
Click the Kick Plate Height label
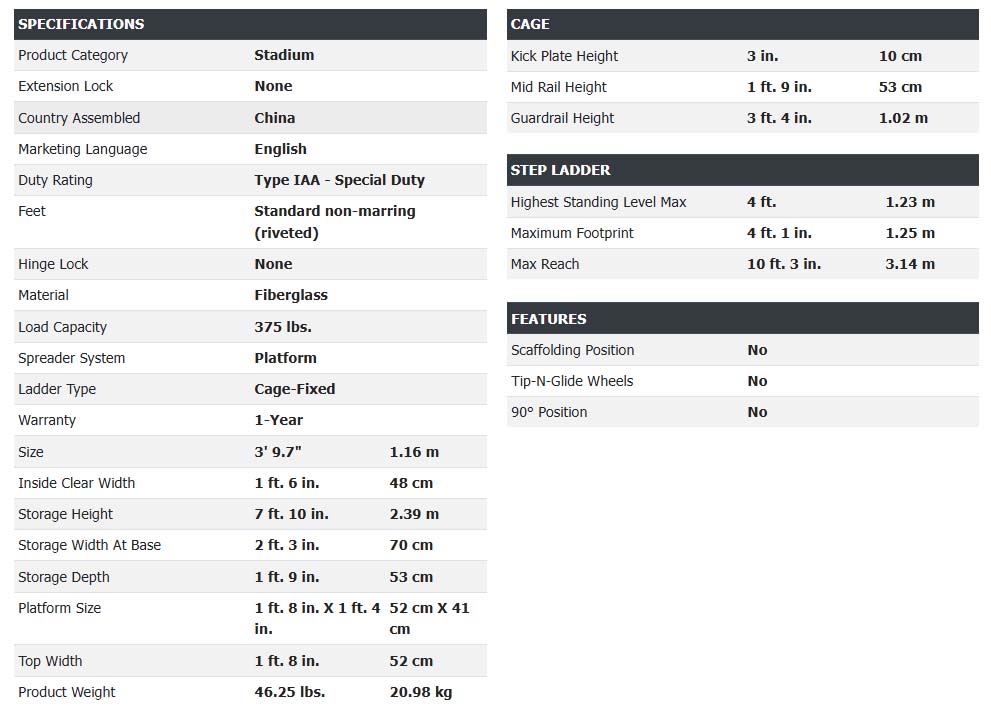[564, 56]
